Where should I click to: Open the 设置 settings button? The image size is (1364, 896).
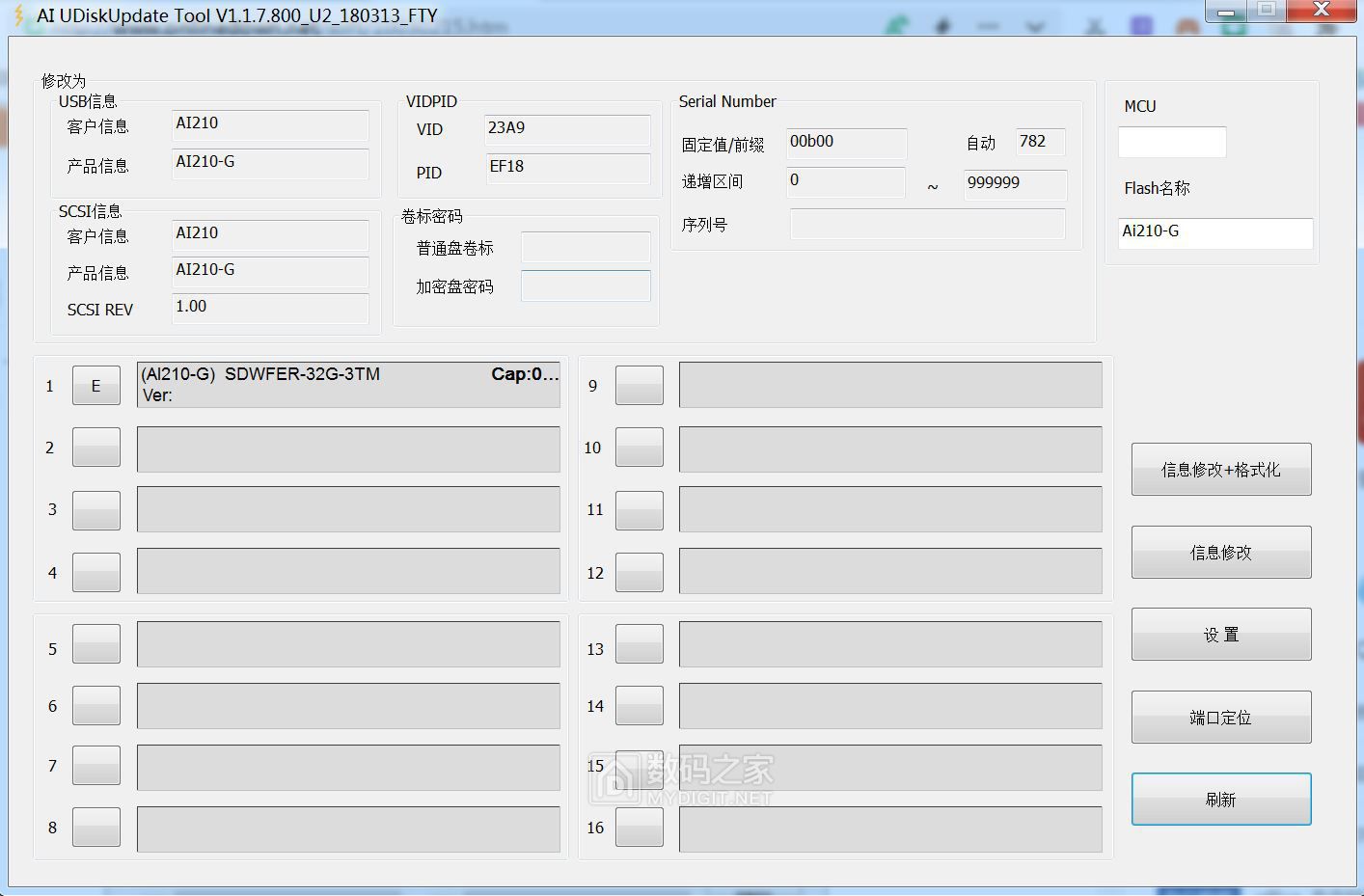[x=1221, y=635]
